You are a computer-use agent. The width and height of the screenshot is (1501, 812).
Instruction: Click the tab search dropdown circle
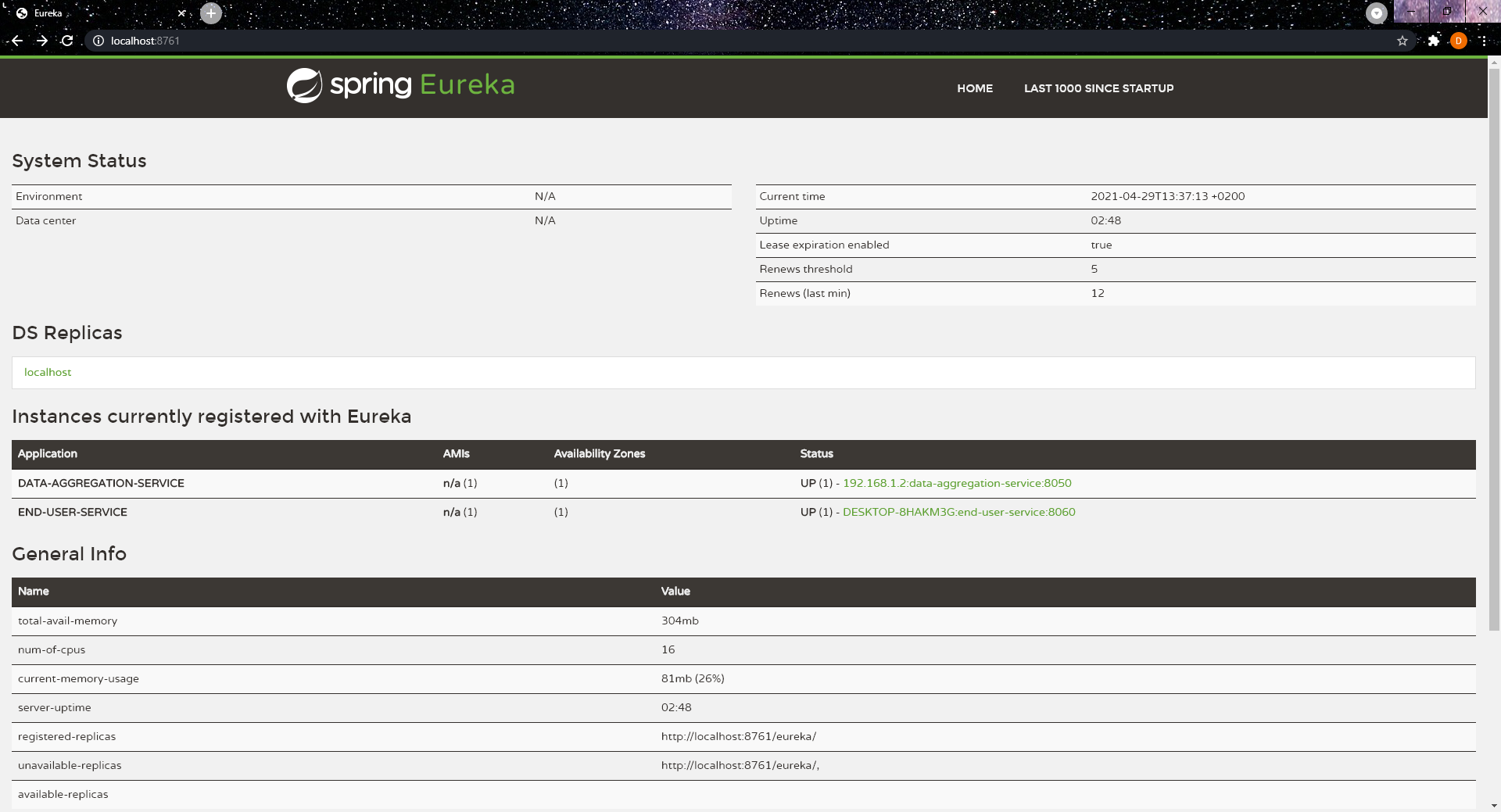(x=1377, y=13)
